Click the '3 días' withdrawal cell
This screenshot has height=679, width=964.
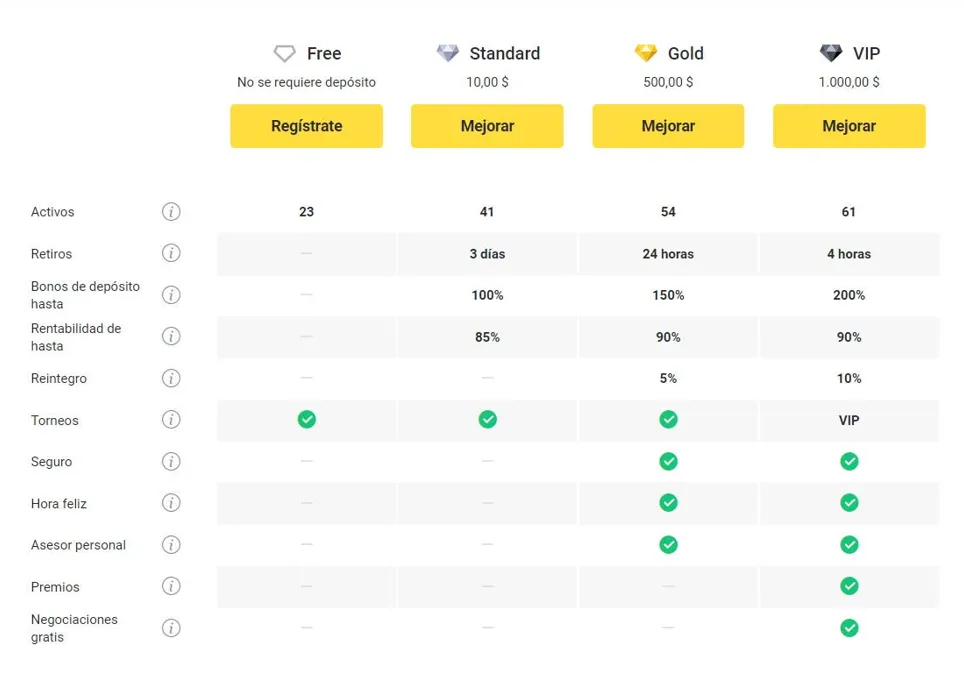point(488,253)
